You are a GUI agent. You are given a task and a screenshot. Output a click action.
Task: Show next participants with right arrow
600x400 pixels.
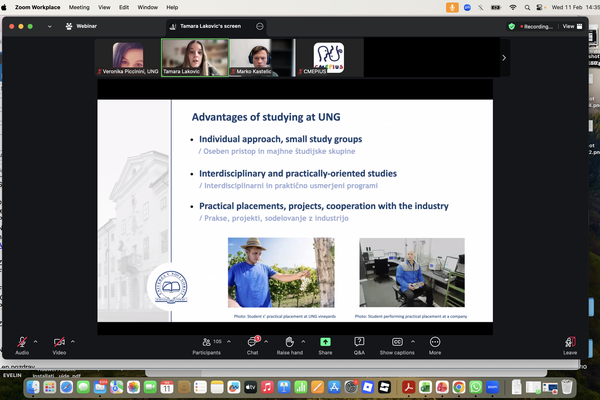point(504,58)
